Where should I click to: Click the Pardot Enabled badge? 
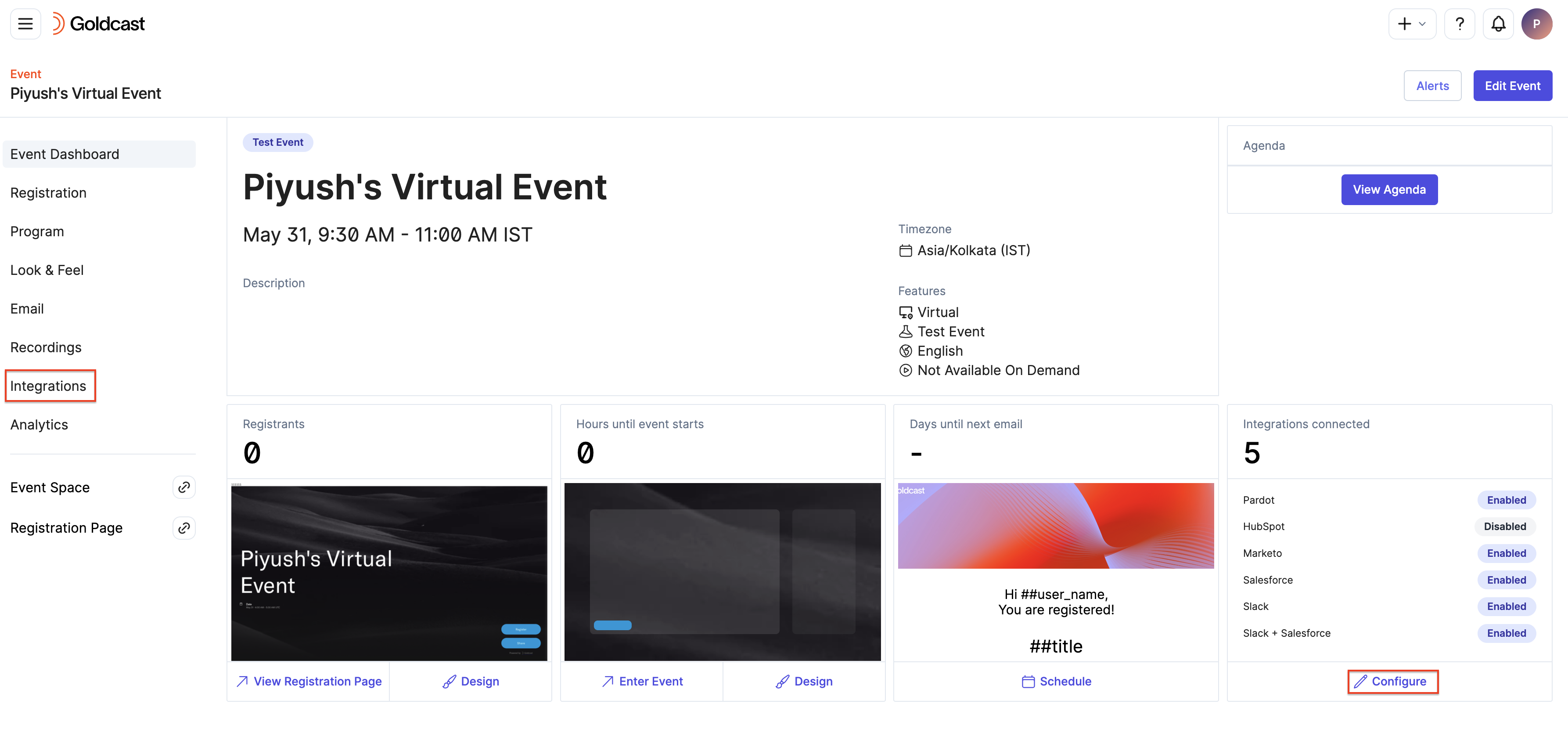tap(1506, 501)
